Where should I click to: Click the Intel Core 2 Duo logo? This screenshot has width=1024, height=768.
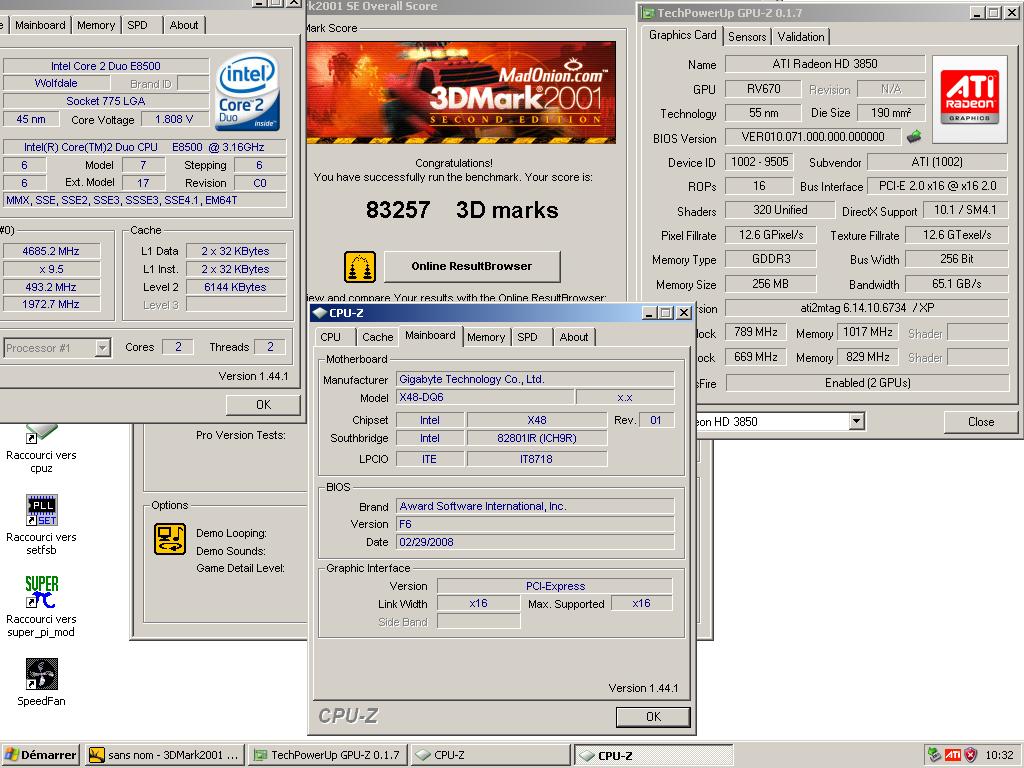[248, 93]
